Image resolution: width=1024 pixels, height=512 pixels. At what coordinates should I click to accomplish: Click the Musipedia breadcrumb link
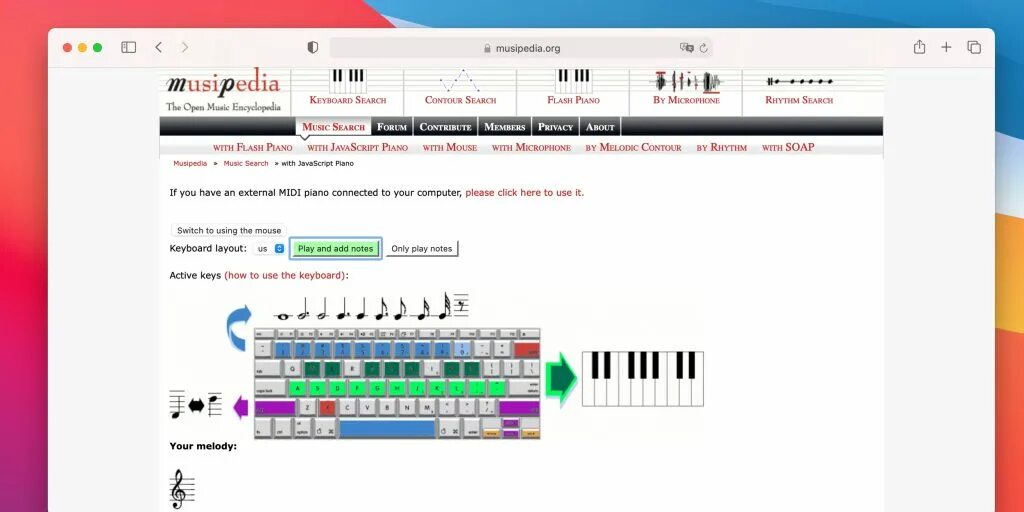tap(190, 163)
